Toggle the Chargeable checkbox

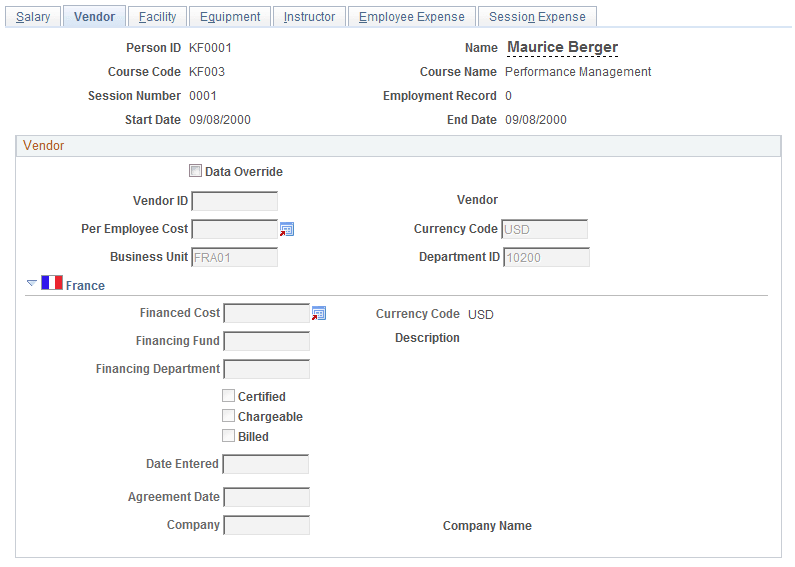[x=229, y=416]
